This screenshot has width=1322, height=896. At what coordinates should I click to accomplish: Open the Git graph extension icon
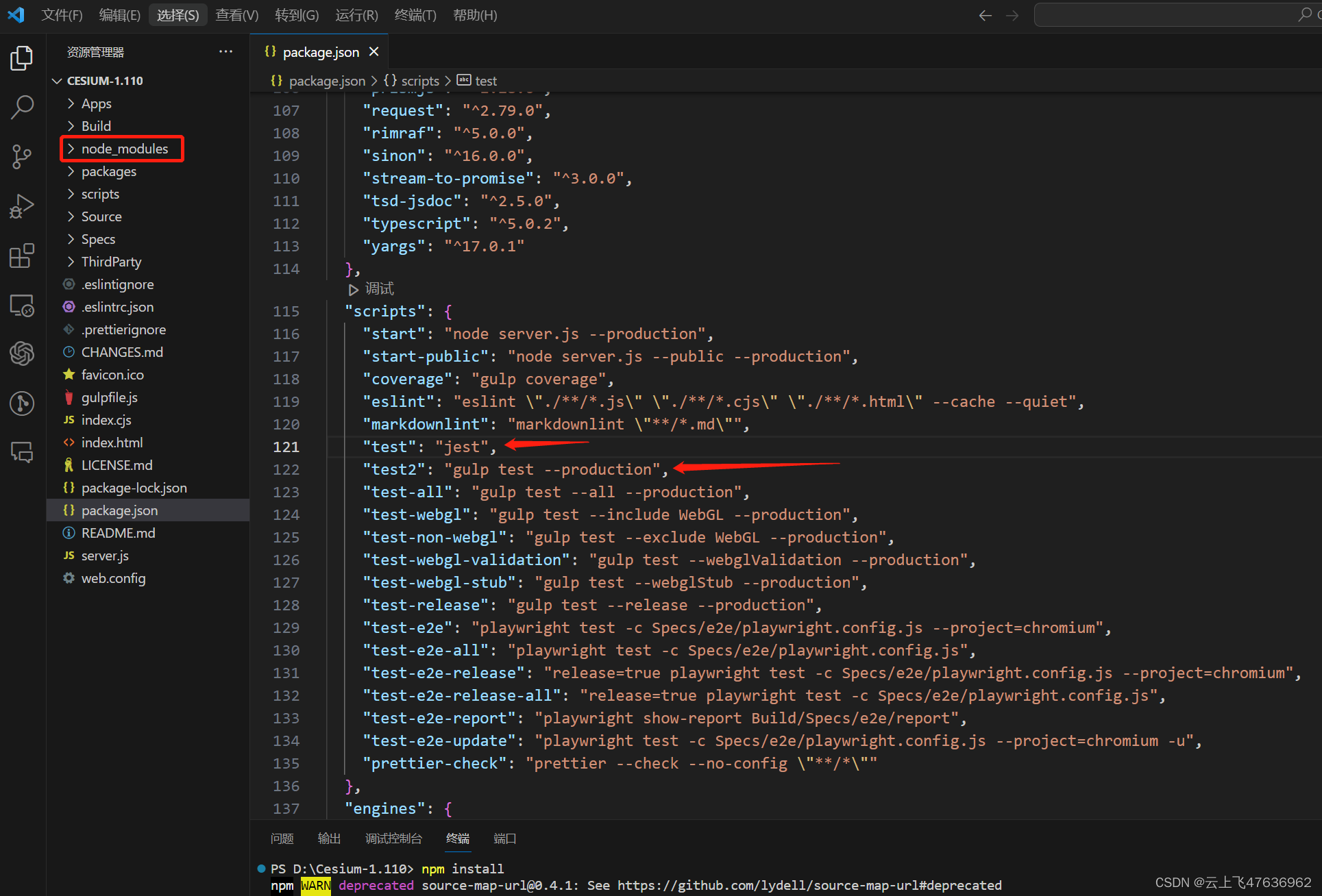click(22, 403)
